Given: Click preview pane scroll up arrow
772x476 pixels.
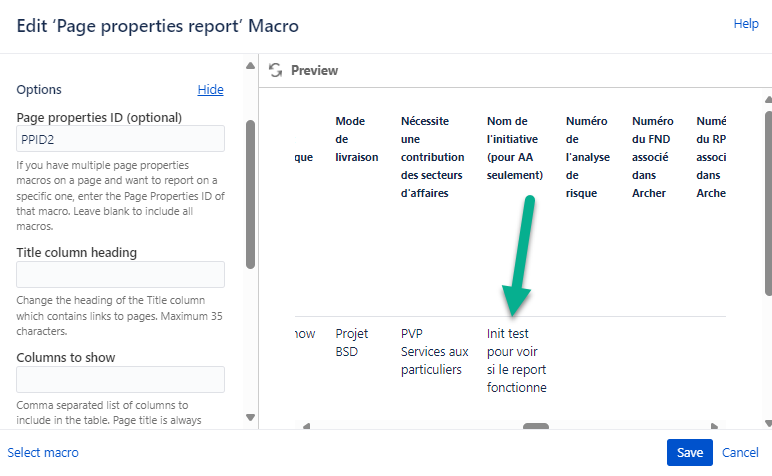Looking at the screenshot, I should (769, 100).
